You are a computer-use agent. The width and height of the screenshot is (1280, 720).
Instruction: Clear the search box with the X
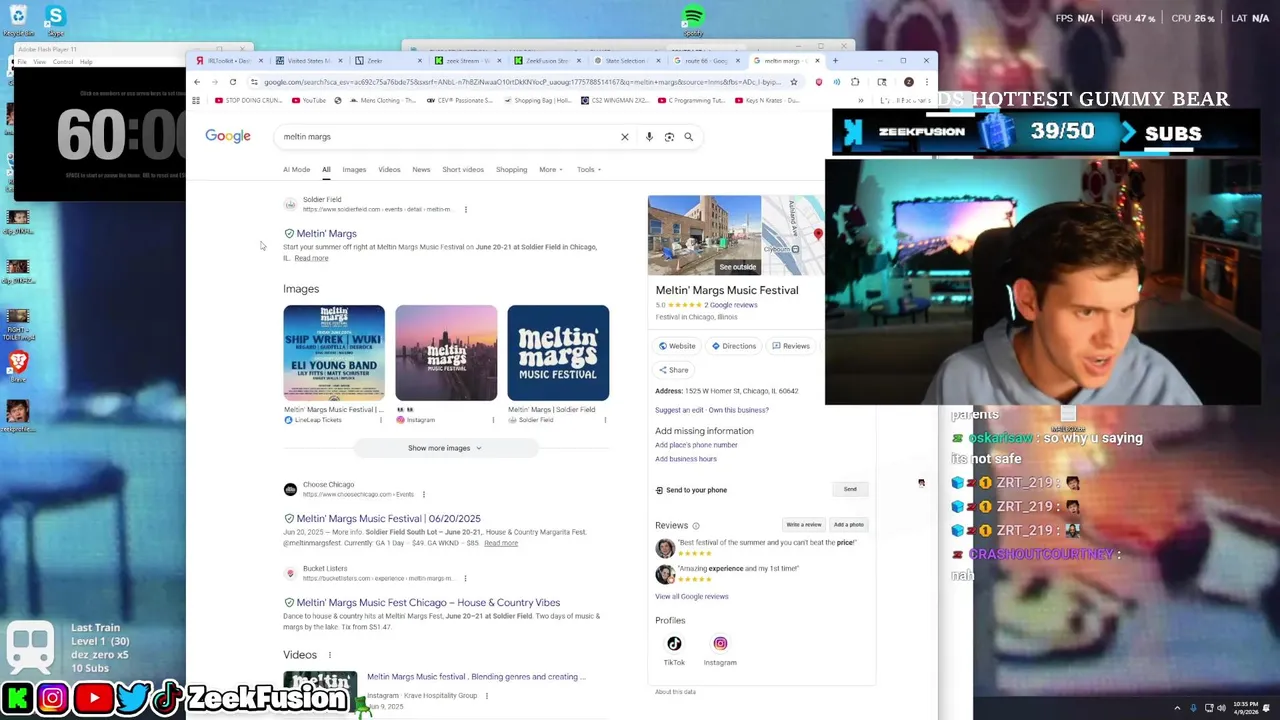(625, 137)
